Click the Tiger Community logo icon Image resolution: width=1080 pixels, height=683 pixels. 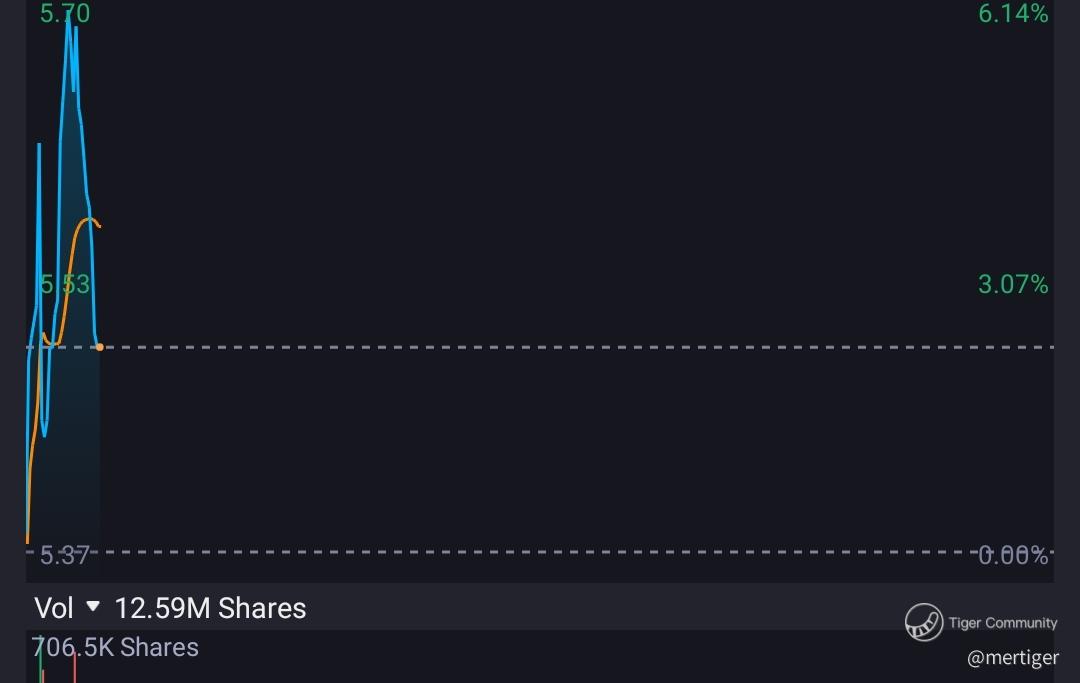[924, 622]
